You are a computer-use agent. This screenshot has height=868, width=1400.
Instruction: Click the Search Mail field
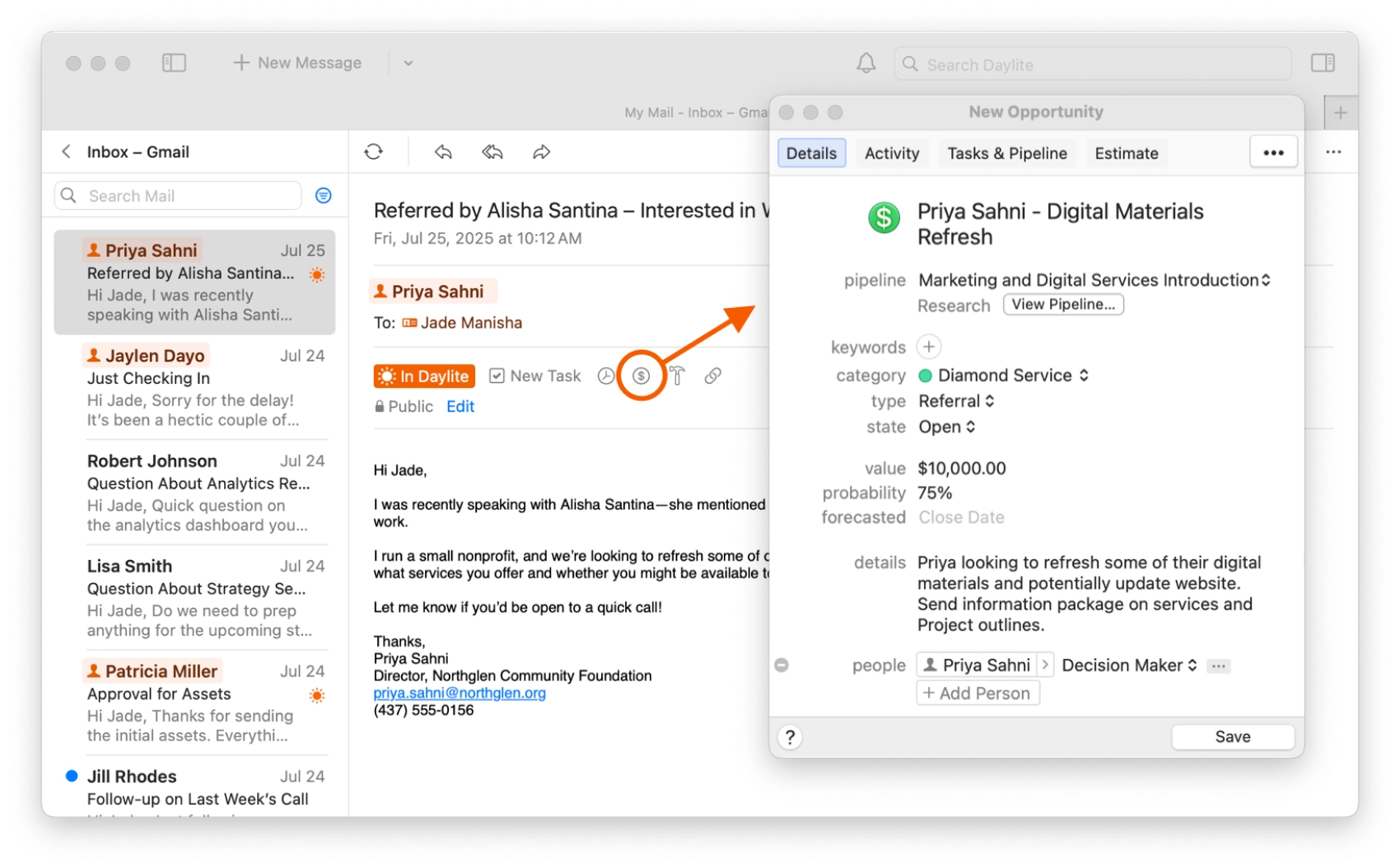(x=178, y=195)
